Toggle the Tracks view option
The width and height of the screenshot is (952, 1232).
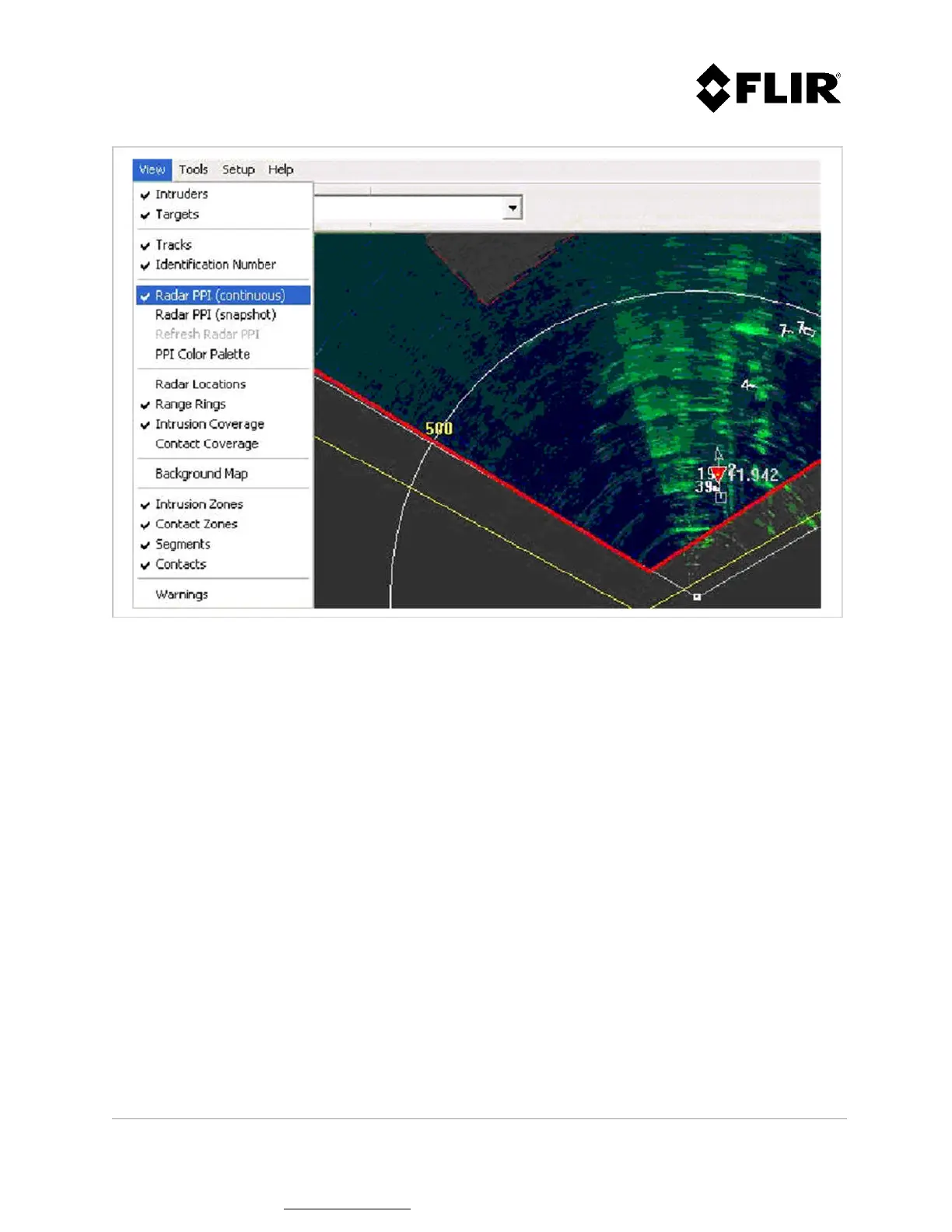coord(223,245)
